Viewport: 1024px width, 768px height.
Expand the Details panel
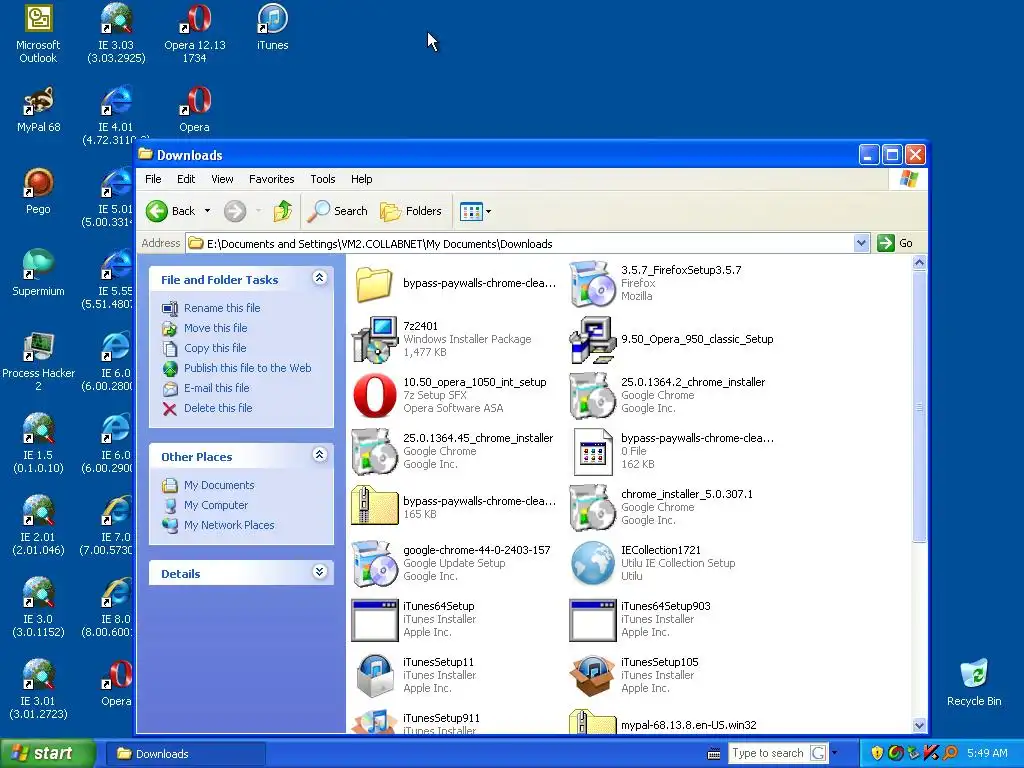click(x=319, y=572)
